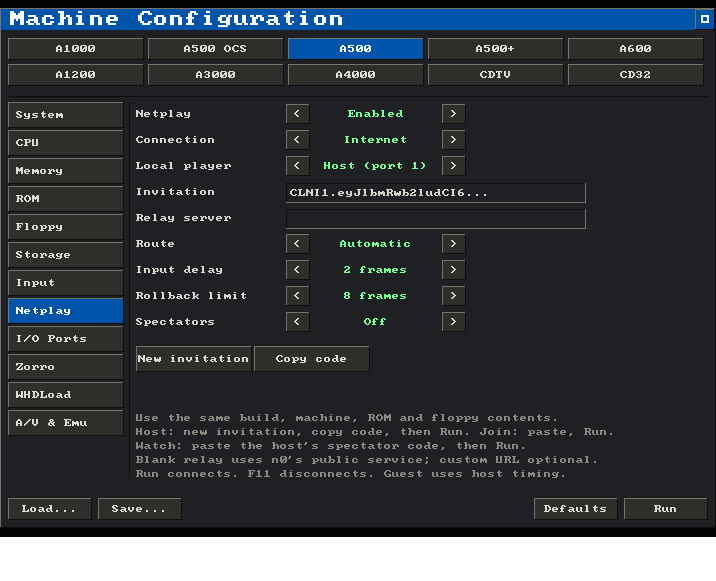Generate a New invitation
Viewport: 716px width, 581px height.
(194, 359)
